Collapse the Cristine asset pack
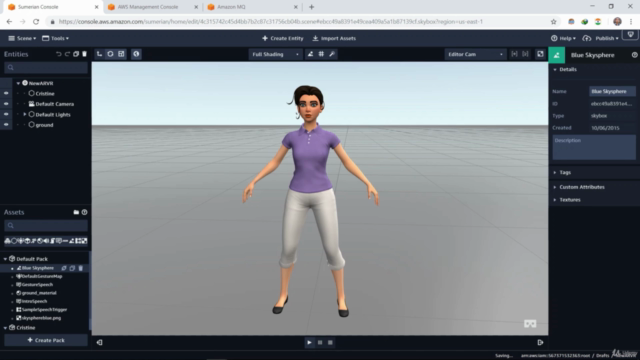The height and width of the screenshot is (360, 640). [5, 327]
